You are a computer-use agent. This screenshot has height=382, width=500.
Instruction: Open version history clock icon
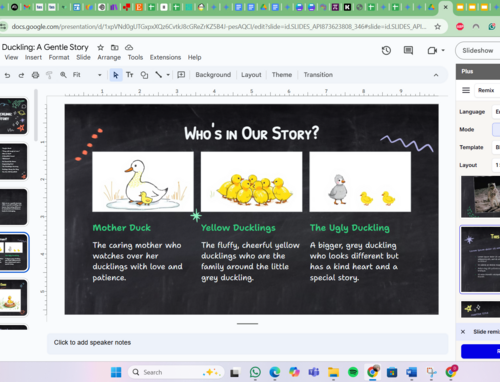[386, 50]
